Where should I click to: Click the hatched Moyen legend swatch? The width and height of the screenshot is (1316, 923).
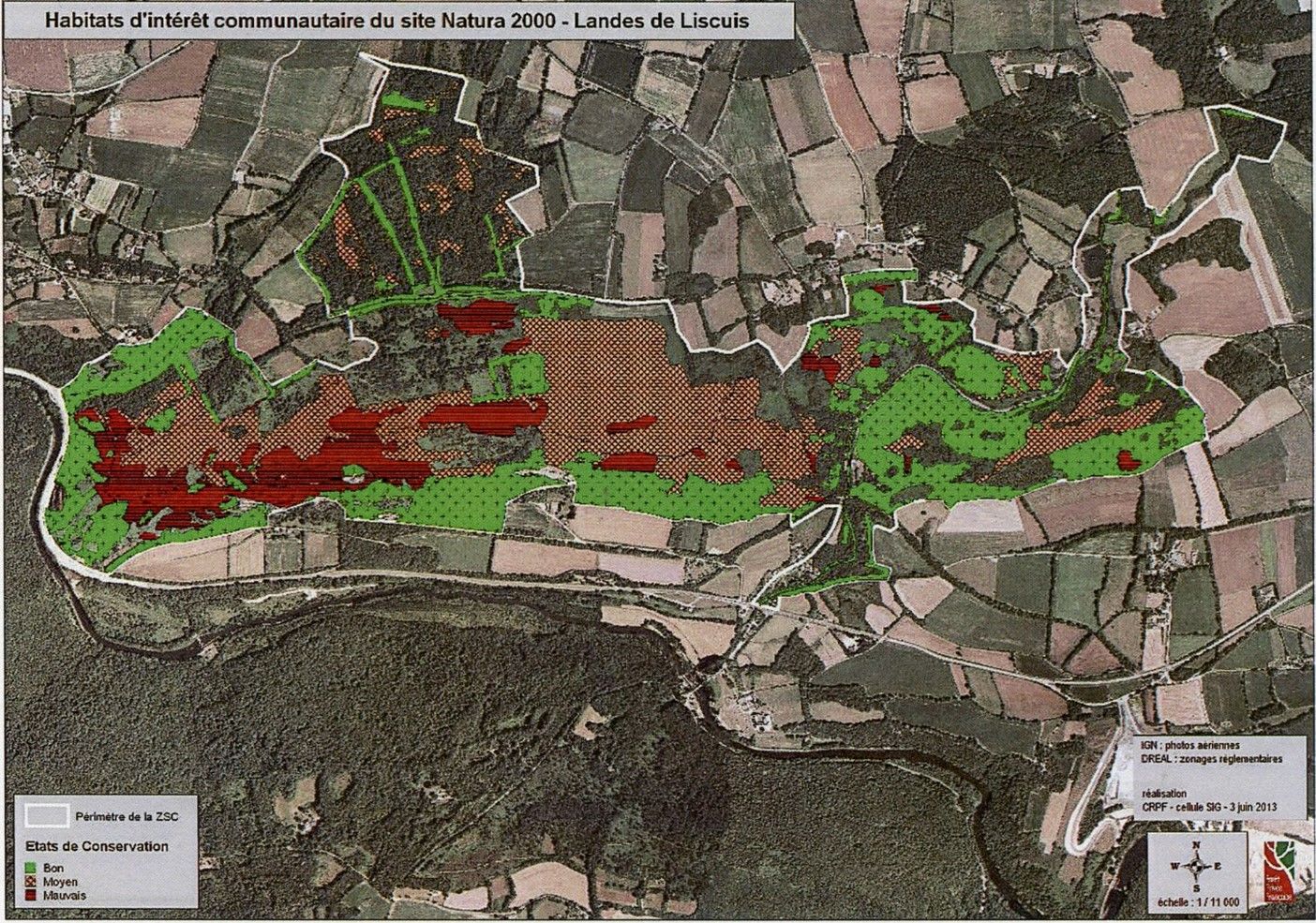[x=32, y=882]
